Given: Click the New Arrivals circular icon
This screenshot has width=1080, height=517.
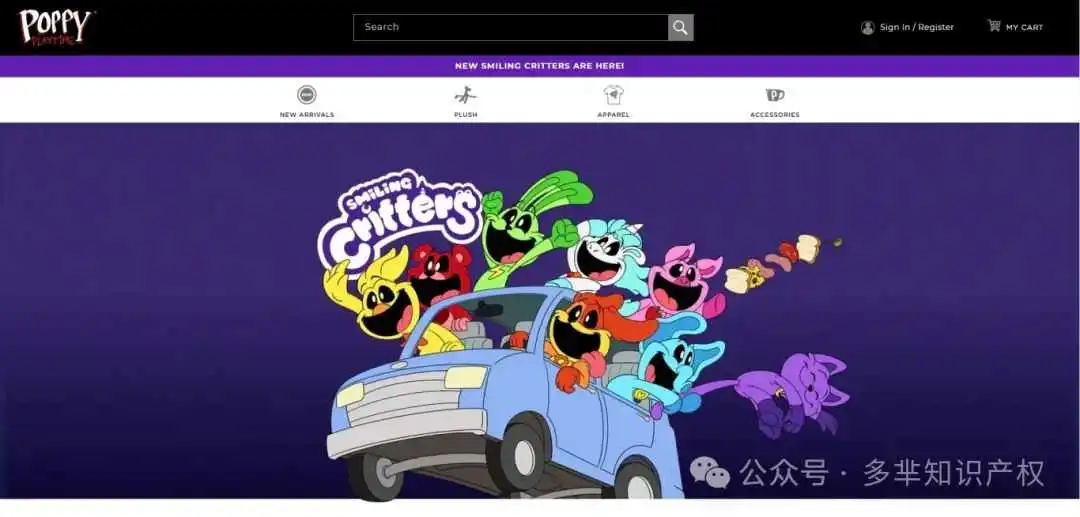Looking at the screenshot, I should 307,95.
